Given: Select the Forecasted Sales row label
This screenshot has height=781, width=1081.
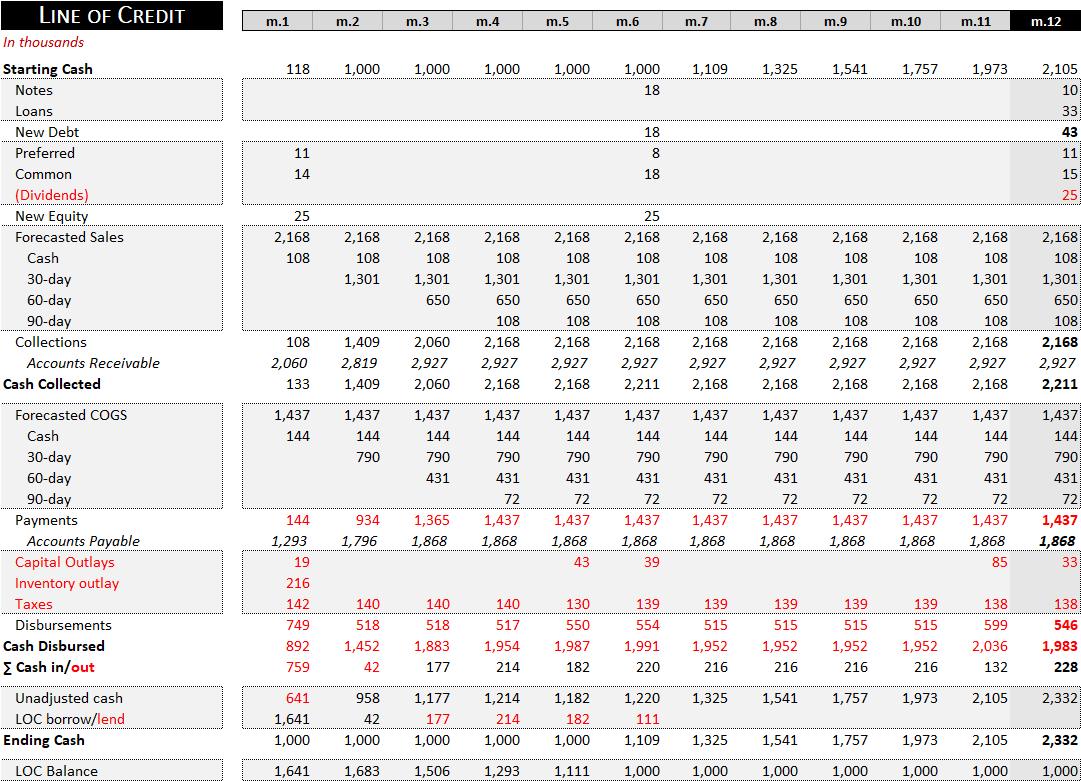Looking at the screenshot, I should click(69, 237).
